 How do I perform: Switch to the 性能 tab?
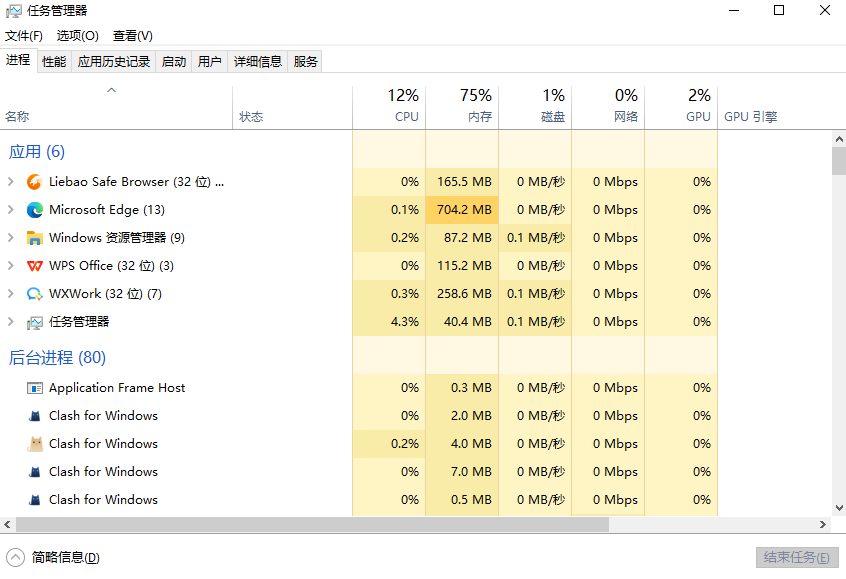[54, 62]
